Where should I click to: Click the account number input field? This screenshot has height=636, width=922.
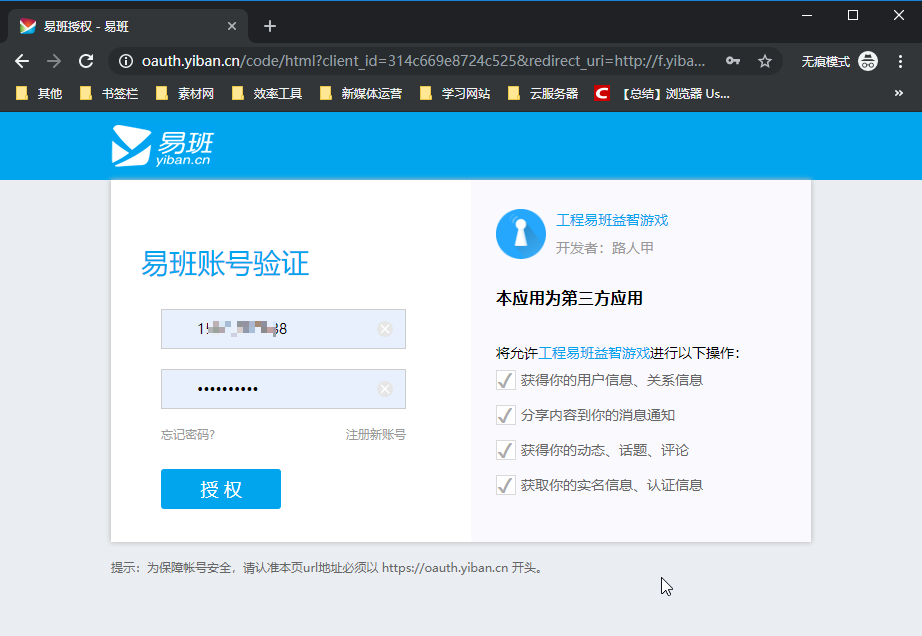pos(283,329)
